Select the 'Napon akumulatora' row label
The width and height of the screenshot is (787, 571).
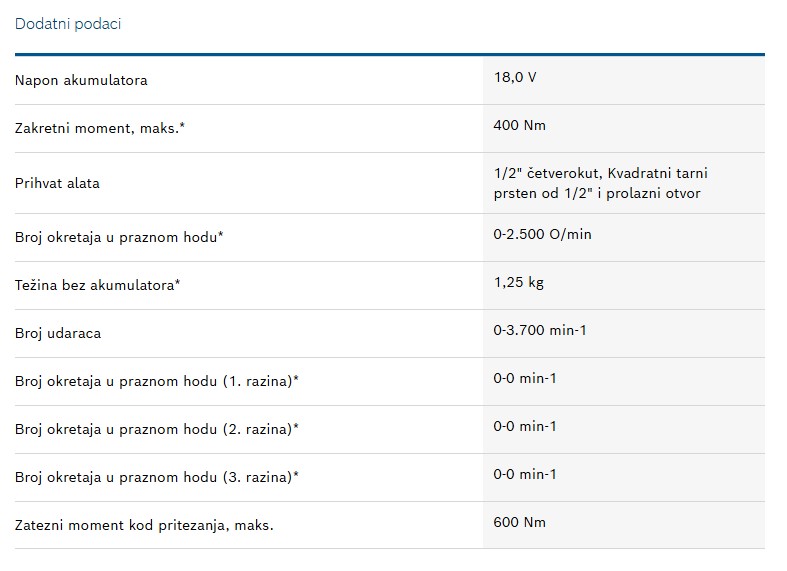click(81, 80)
